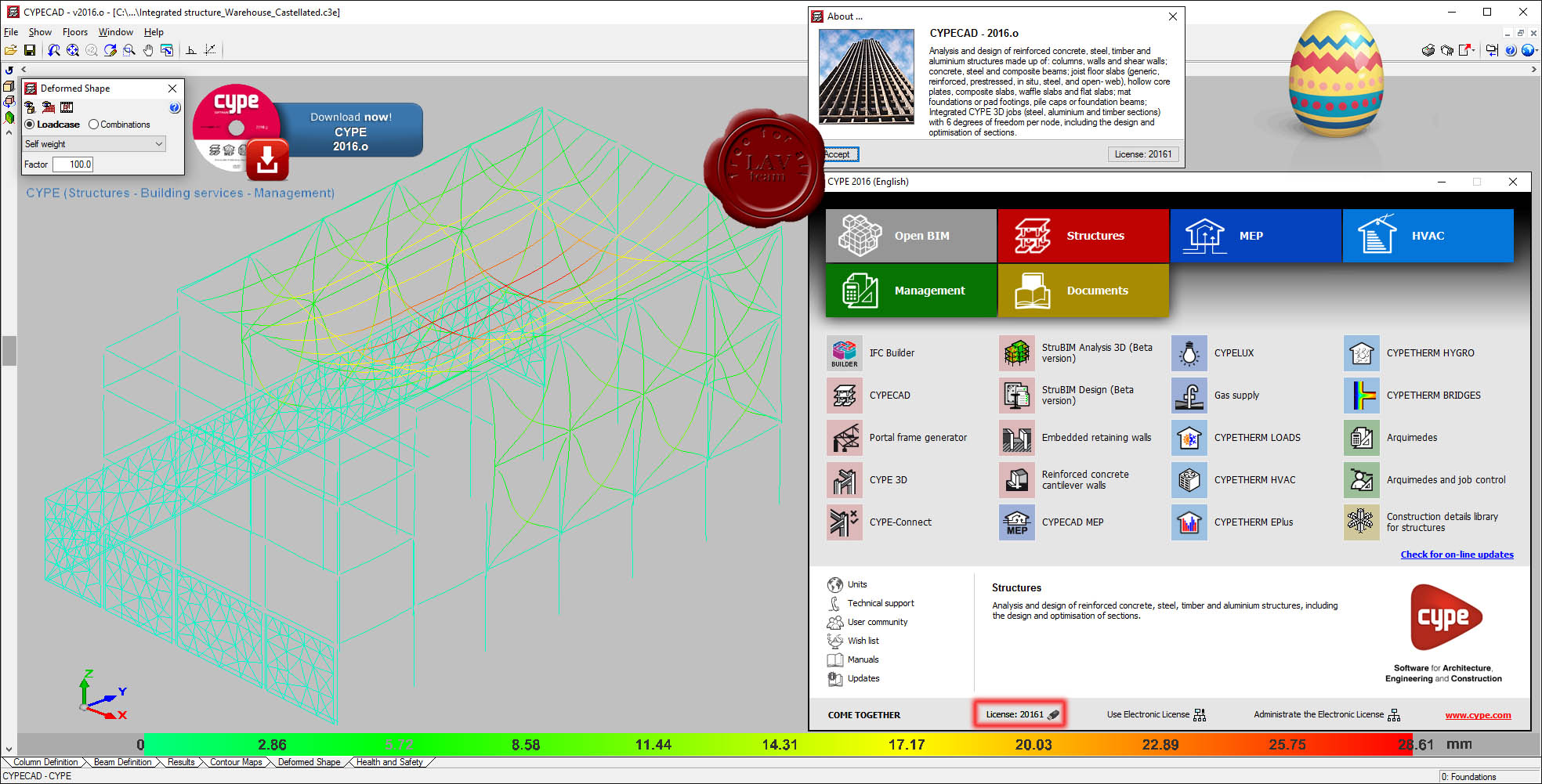The image size is (1542, 784).
Task: Click the window view switch icon
Action: tap(167, 50)
